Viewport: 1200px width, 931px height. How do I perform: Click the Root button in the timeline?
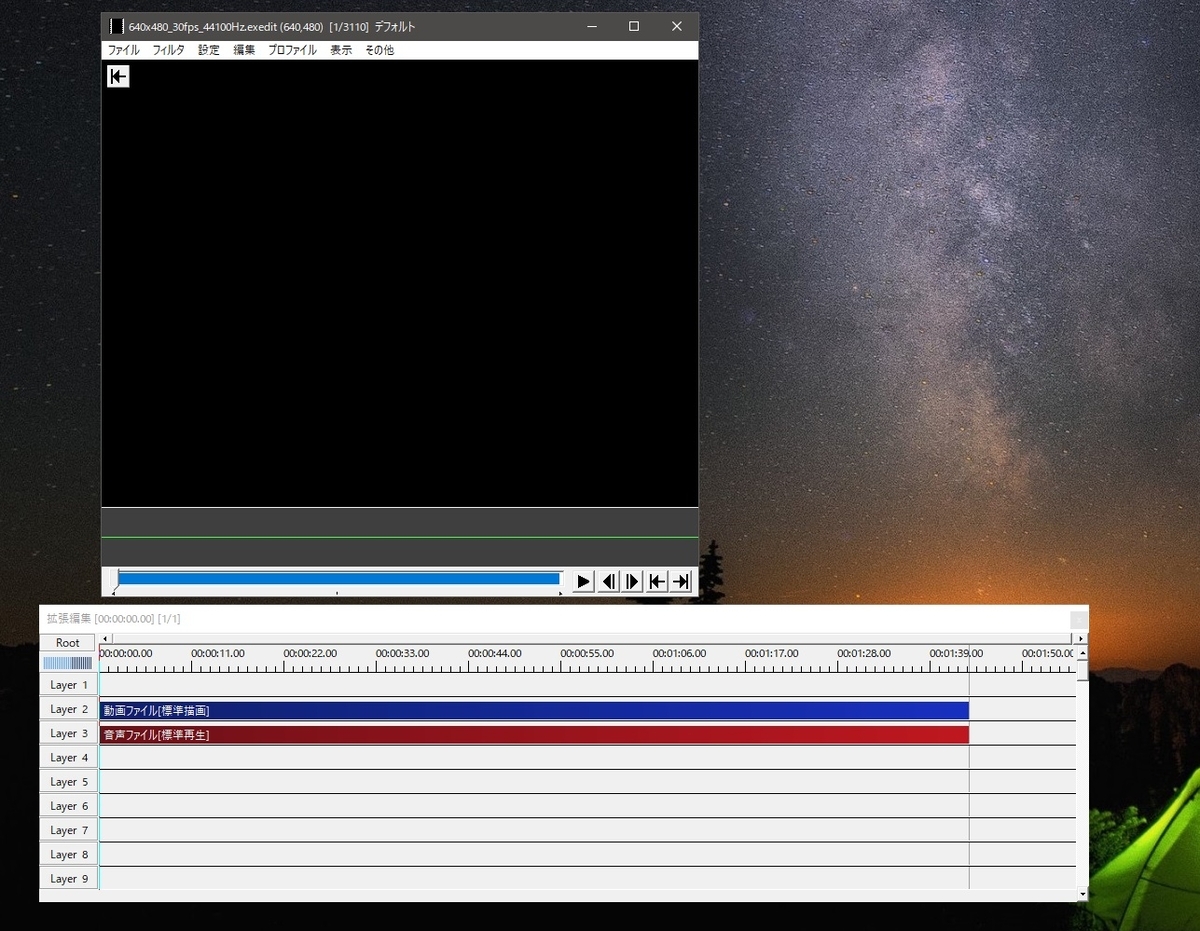[68, 643]
